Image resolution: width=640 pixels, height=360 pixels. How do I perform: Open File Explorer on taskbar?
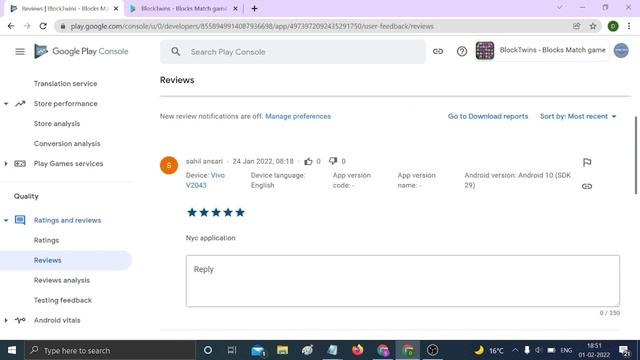(282, 350)
